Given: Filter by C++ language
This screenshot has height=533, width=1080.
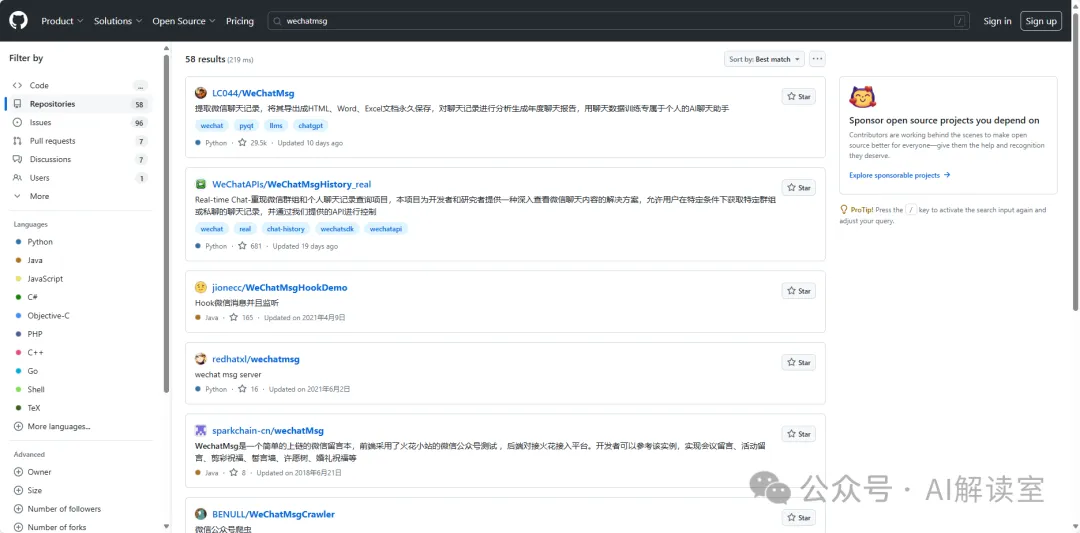Looking at the screenshot, I should [35, 353].
